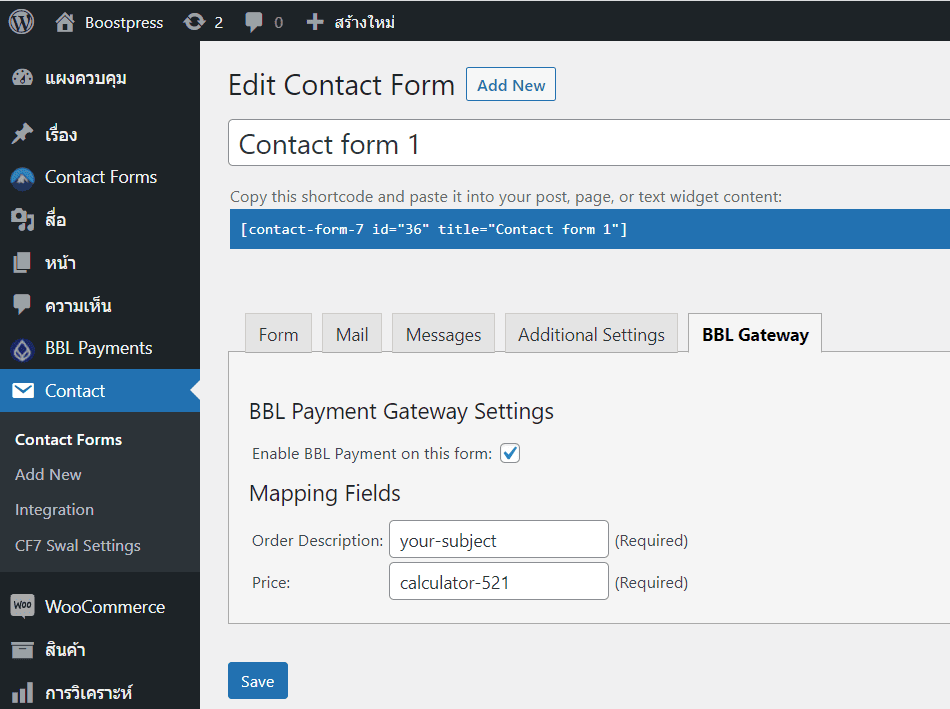Click the Order Description input field
The height and width of the screenshot is (709, 950).
pyautogui.click(x=498, y=540)
